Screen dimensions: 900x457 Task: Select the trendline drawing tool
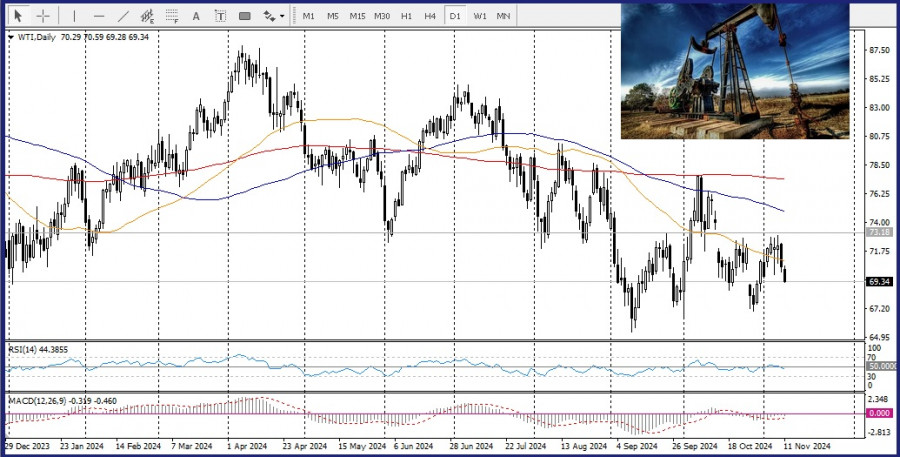123,16
